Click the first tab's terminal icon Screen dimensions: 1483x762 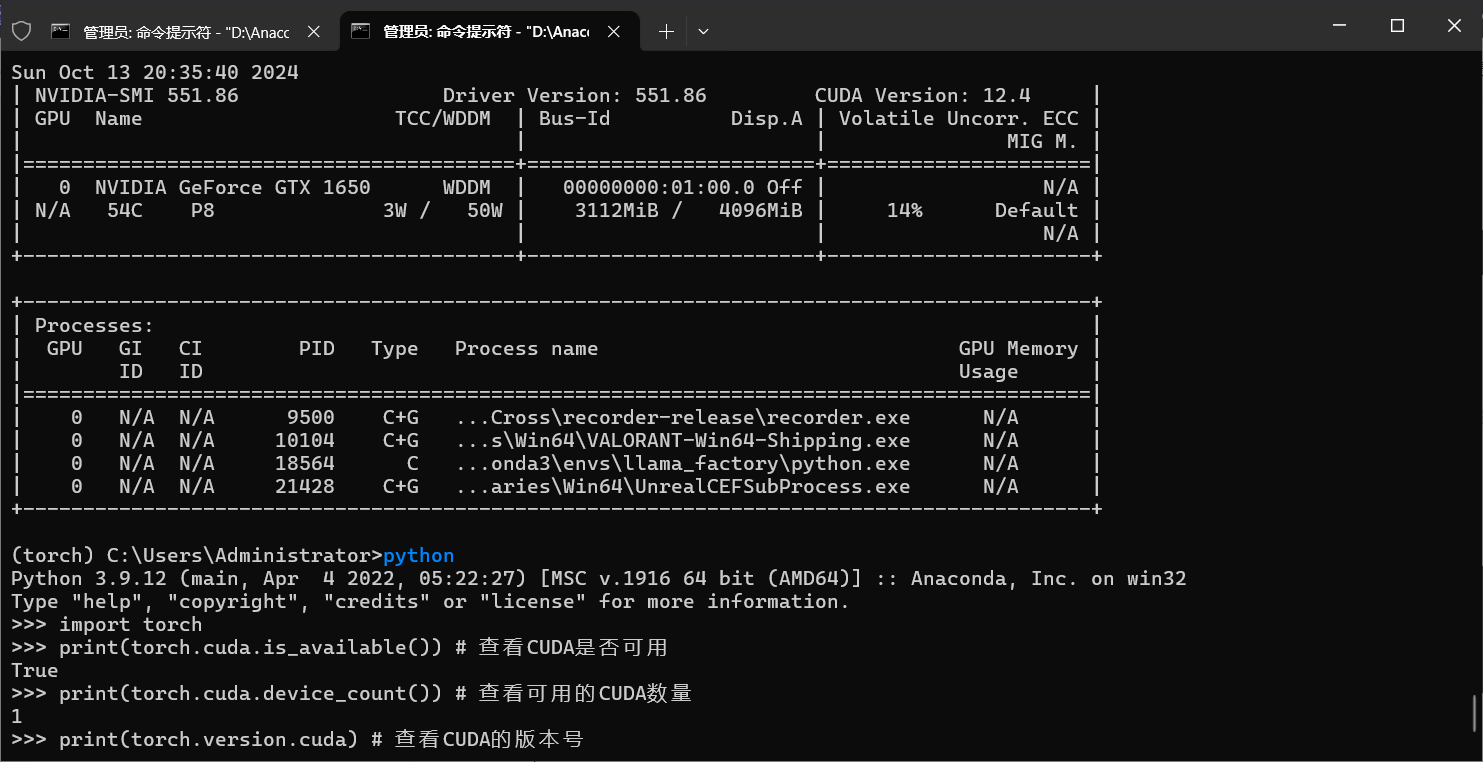[x=61, y=31]
